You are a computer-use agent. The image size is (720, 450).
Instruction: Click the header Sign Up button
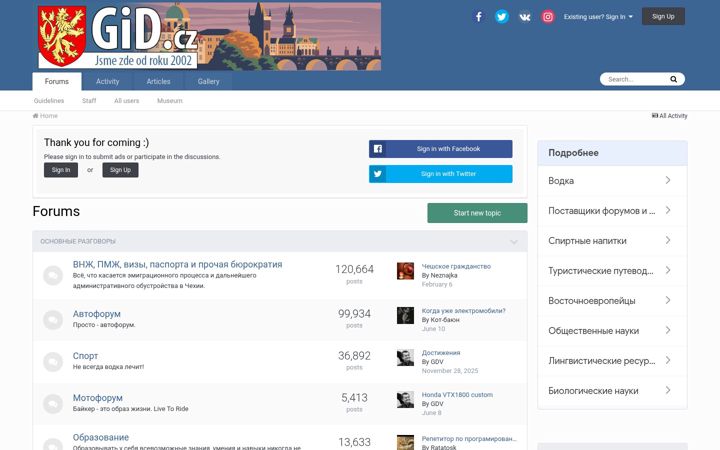(x=663, y=17)
